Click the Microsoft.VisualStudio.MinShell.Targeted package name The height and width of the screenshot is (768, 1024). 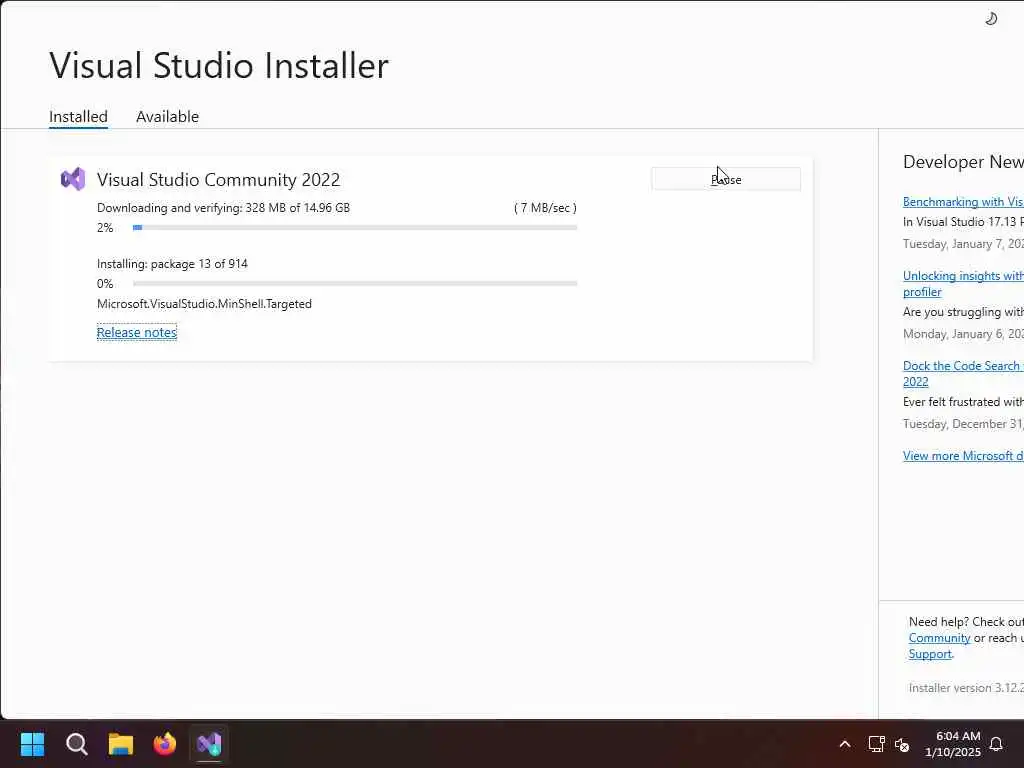pos(204,304)
